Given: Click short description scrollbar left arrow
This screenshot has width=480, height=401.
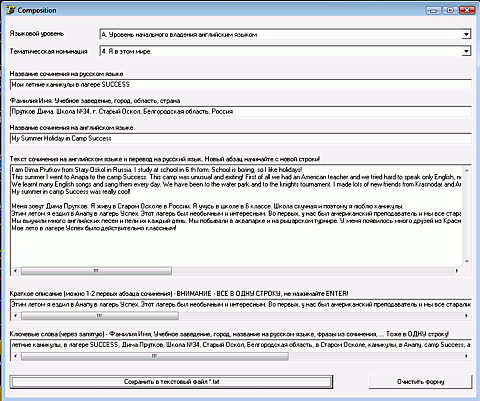Looking at the screenshot, I should [15, 315].
